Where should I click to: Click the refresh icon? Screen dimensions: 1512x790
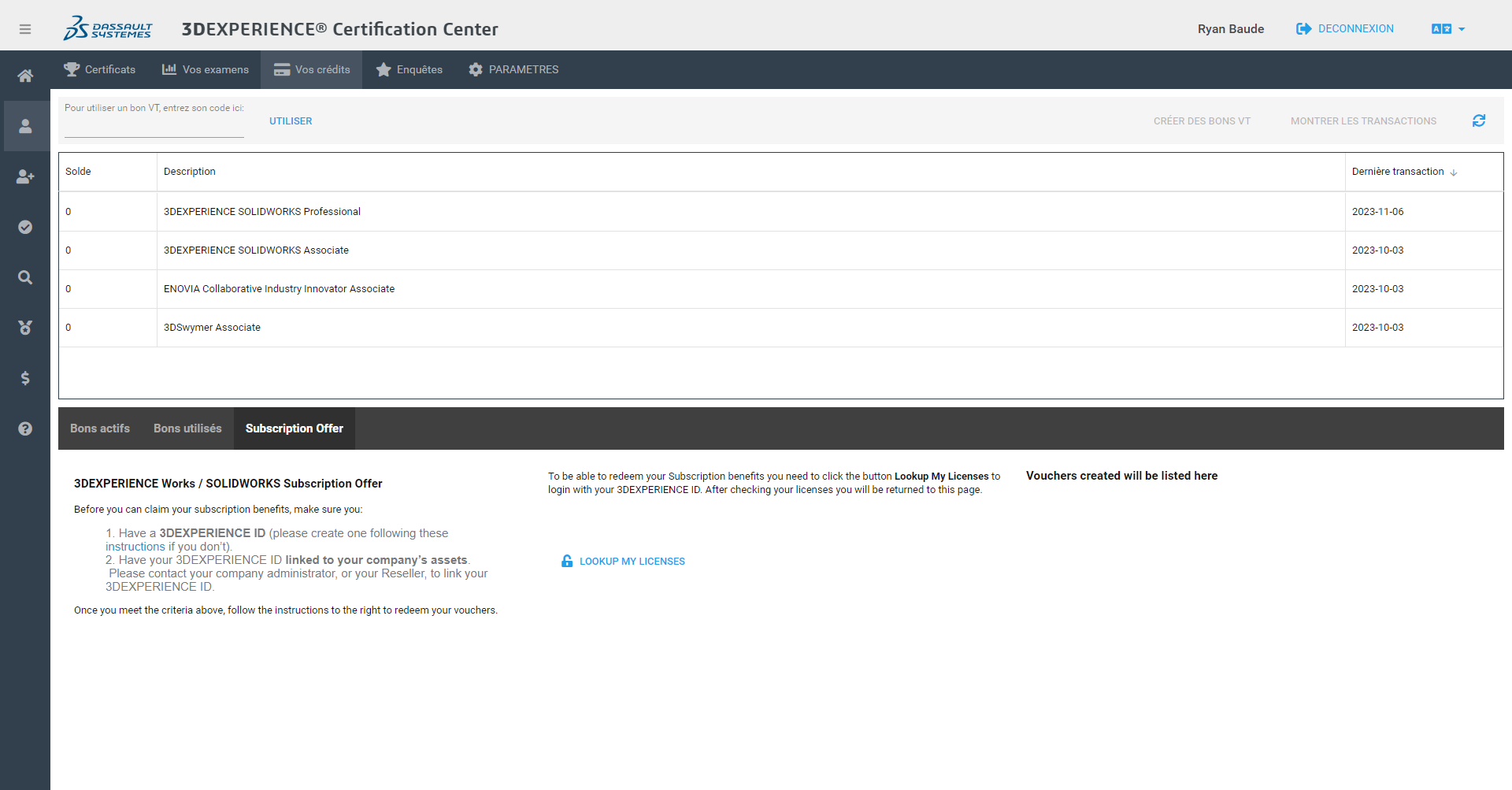tap(1478, 121)
